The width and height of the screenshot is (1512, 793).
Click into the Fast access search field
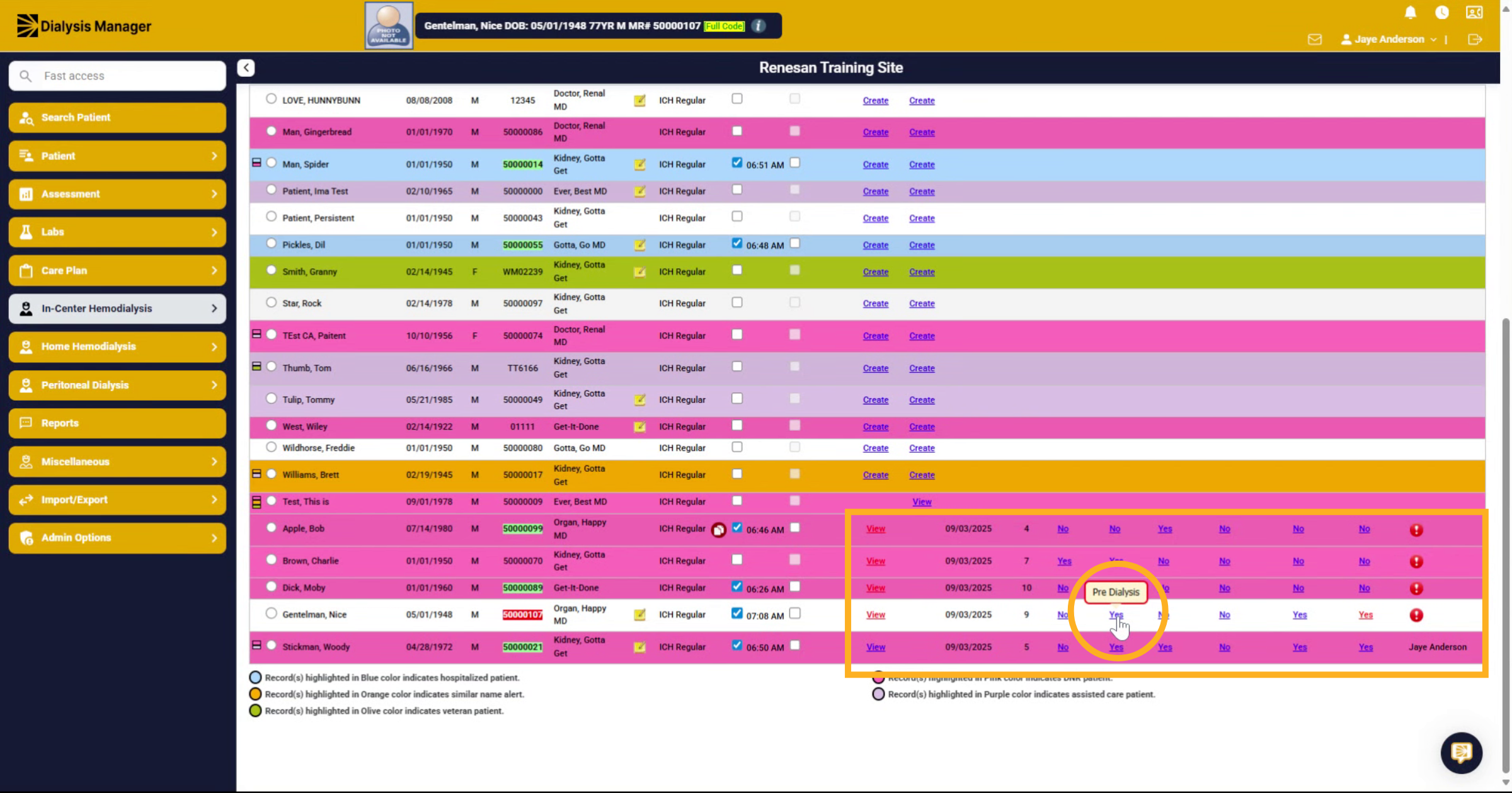[x=118, y=76]
